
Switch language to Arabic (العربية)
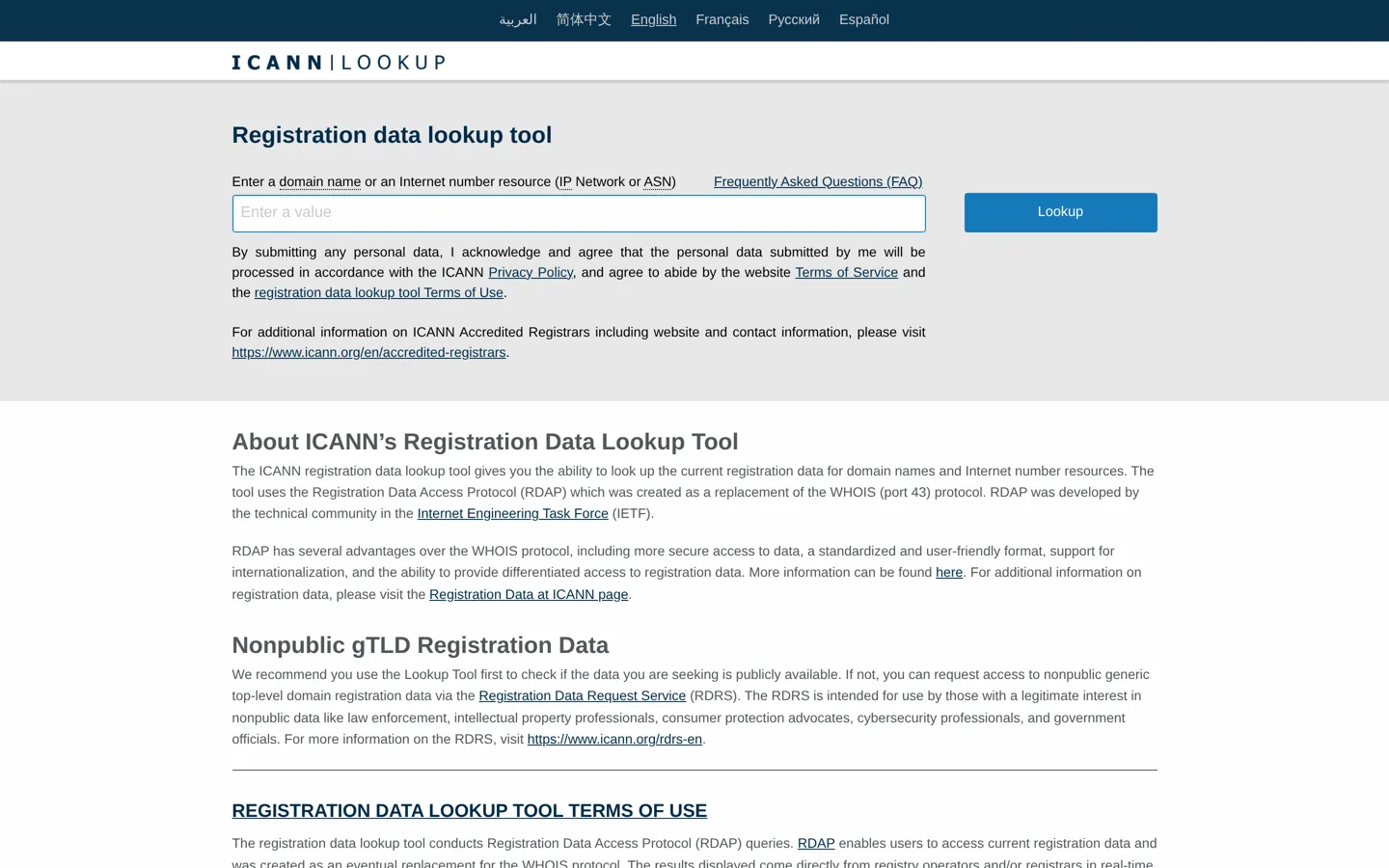(518, 19)
